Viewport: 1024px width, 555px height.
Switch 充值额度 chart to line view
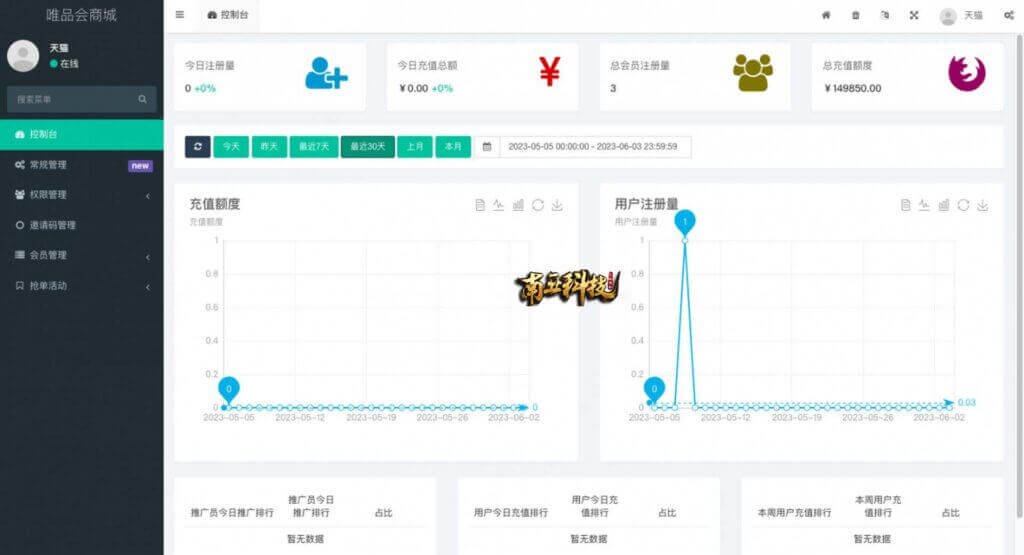499,205
